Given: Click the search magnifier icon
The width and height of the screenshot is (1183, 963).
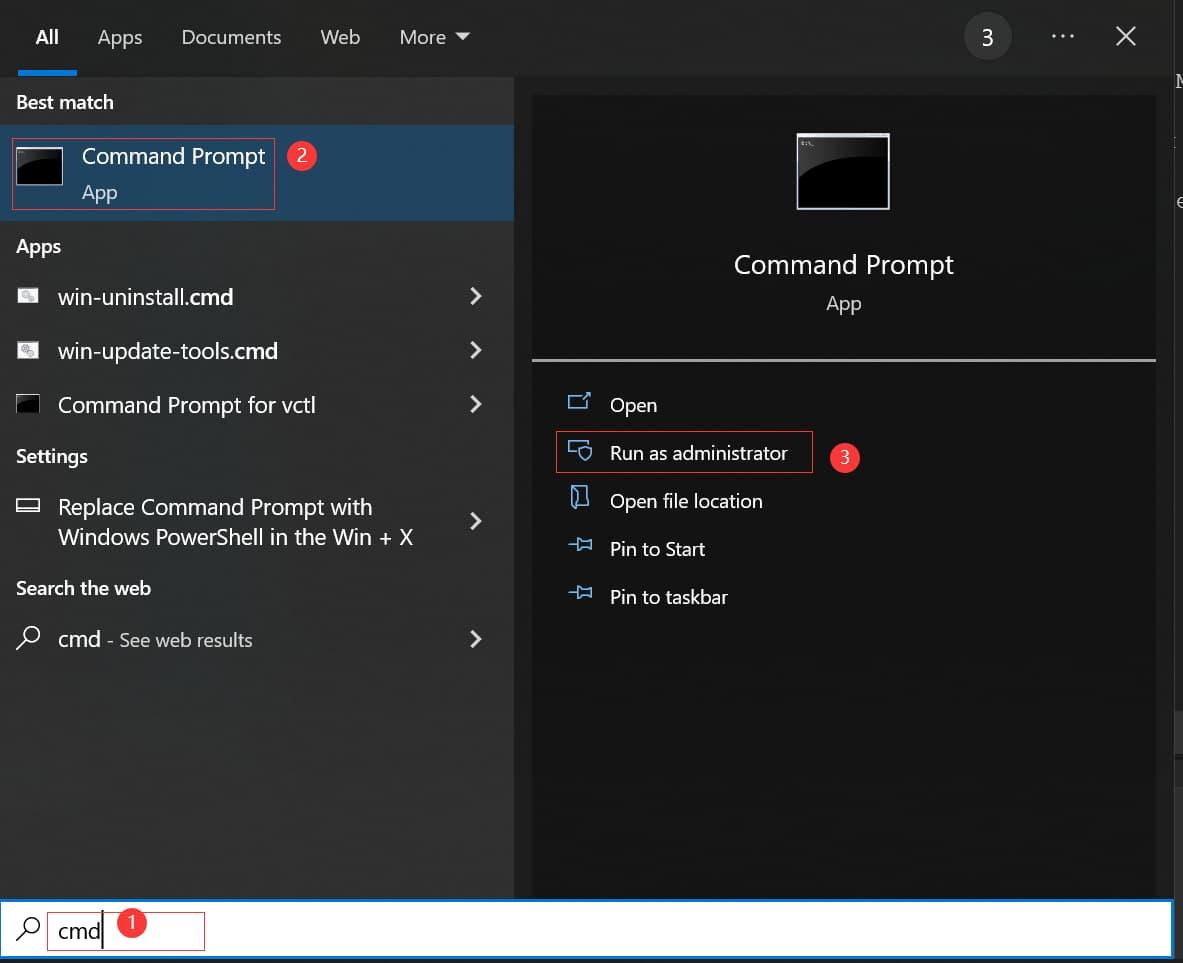Looking at the screenshot, I should (x=26, y=930).
